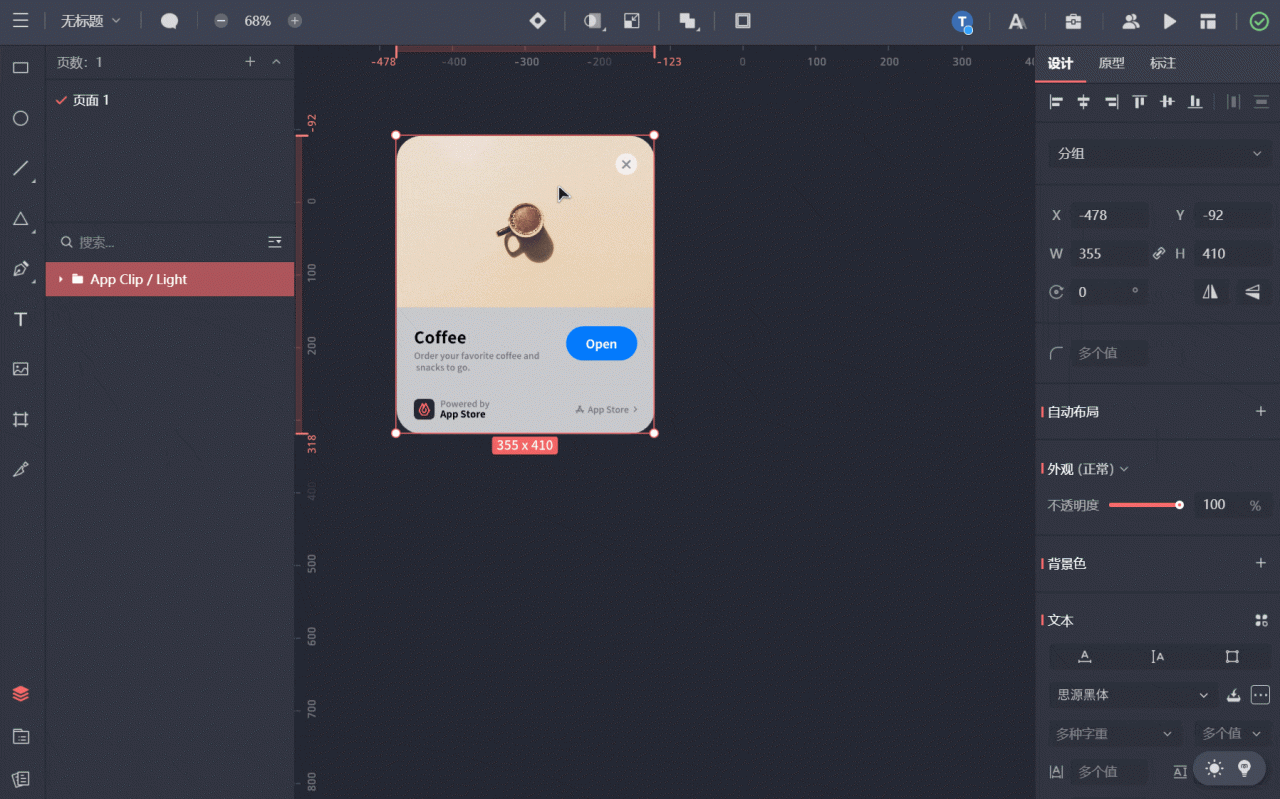
Task: Toggle the aspect ratio lock link
Action: [1159, 253]
